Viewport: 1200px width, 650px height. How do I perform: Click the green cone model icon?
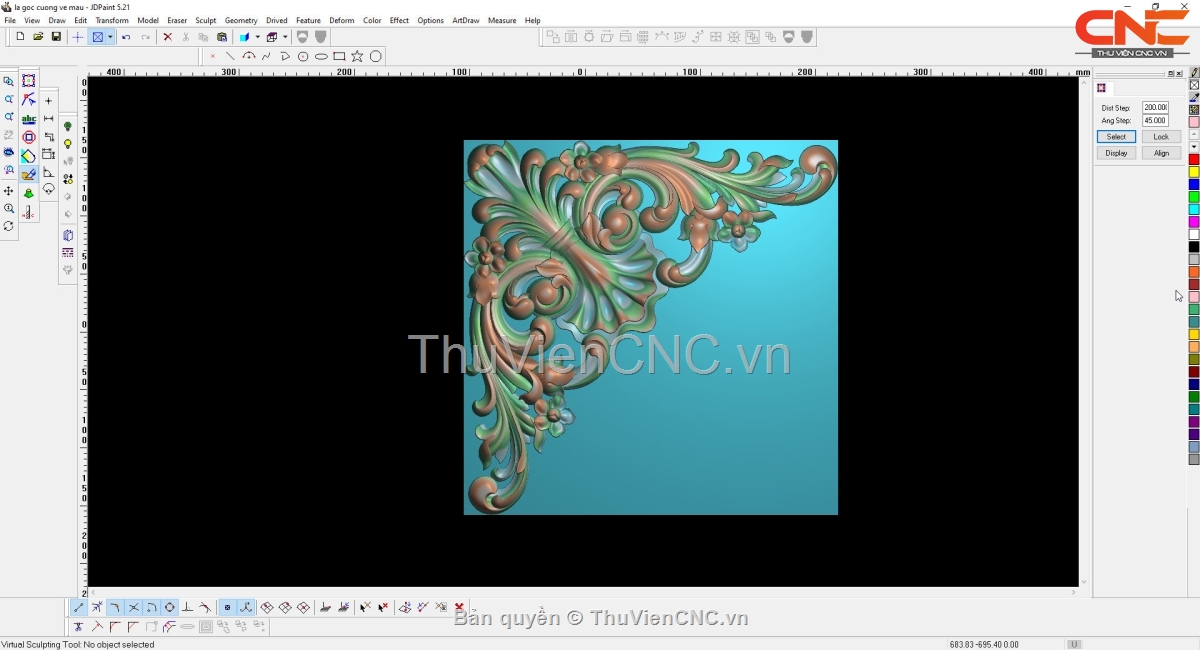28,193
